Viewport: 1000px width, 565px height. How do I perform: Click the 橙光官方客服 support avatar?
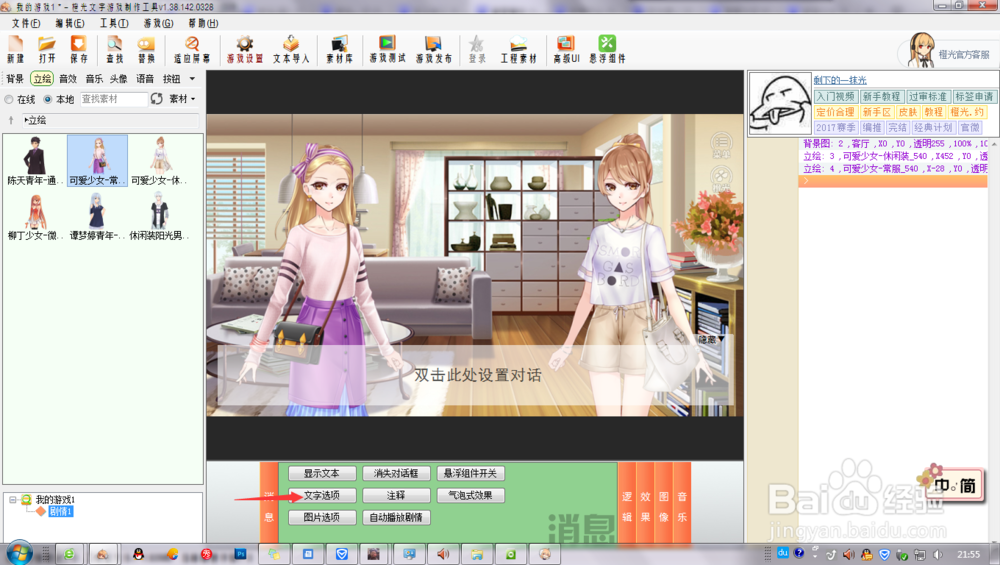point(920,51)
